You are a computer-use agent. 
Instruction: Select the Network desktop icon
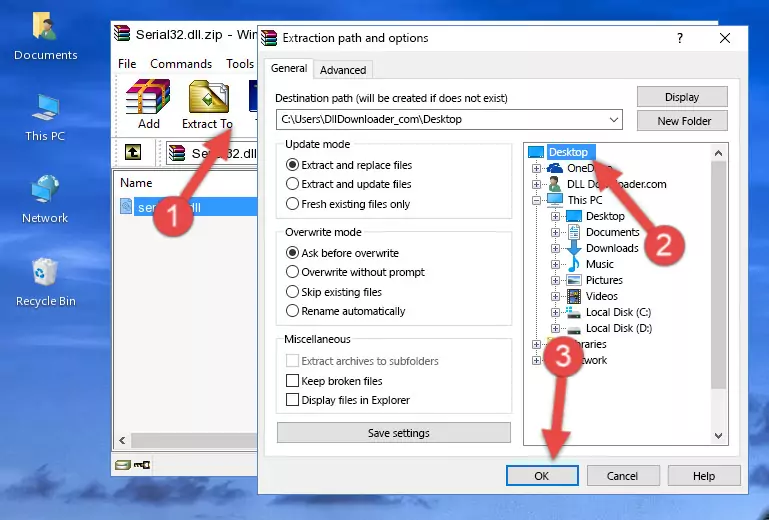(45, 199)
